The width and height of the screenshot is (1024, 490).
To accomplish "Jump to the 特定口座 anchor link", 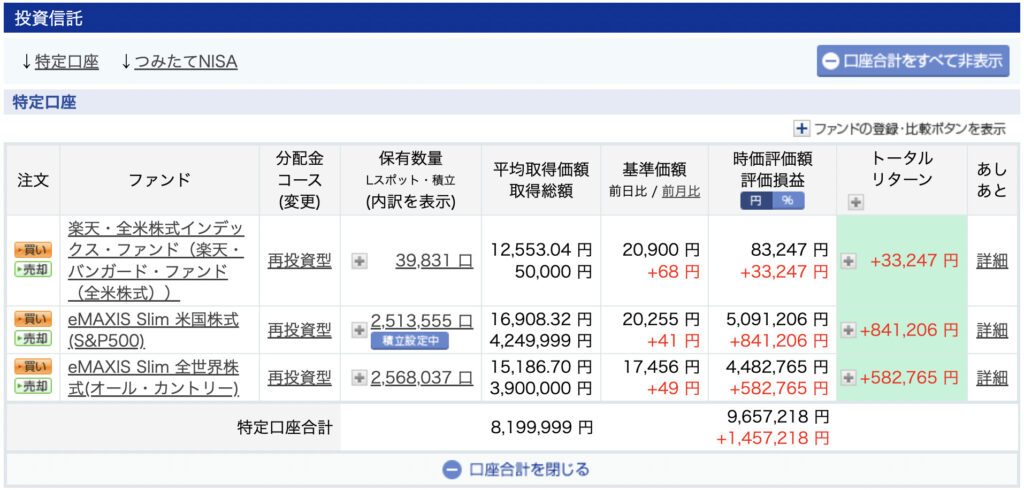I will [67, 62].
